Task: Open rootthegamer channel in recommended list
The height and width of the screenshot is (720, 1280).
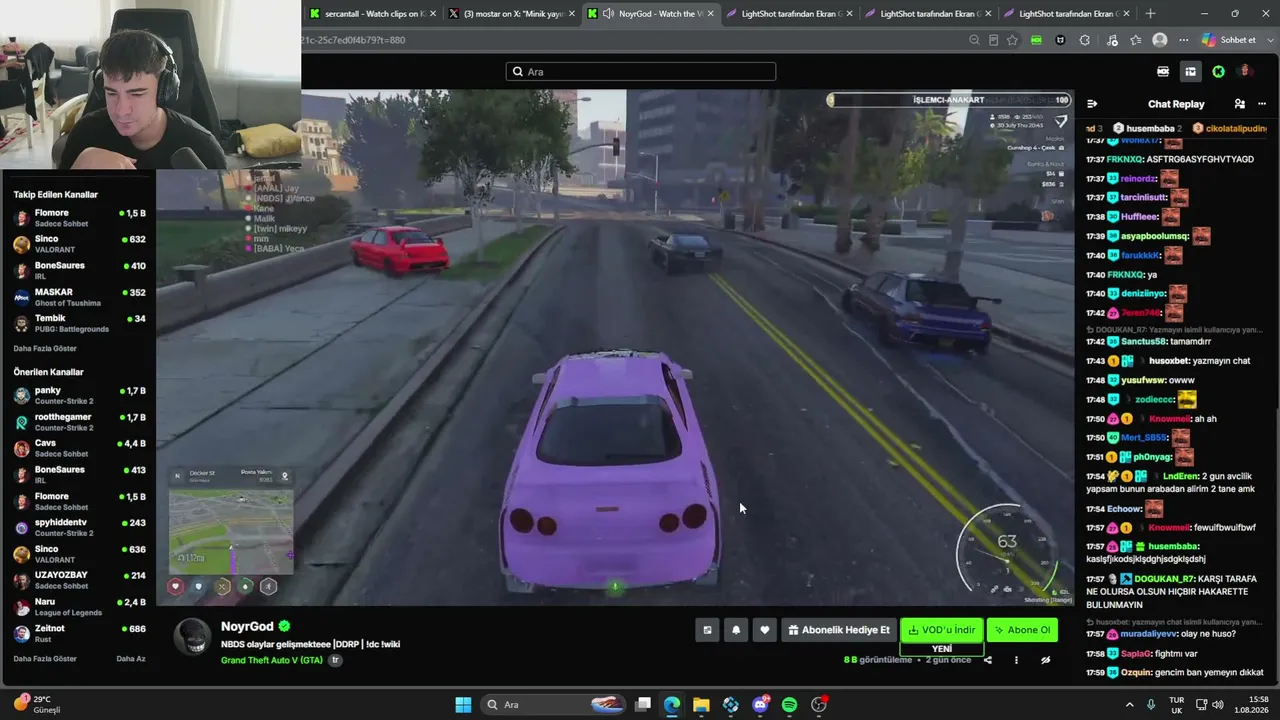Action: point(80,422)
